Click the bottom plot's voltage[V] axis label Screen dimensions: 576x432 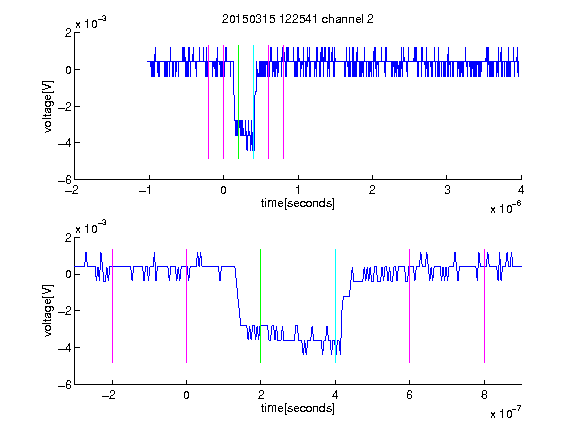[48, 310]
